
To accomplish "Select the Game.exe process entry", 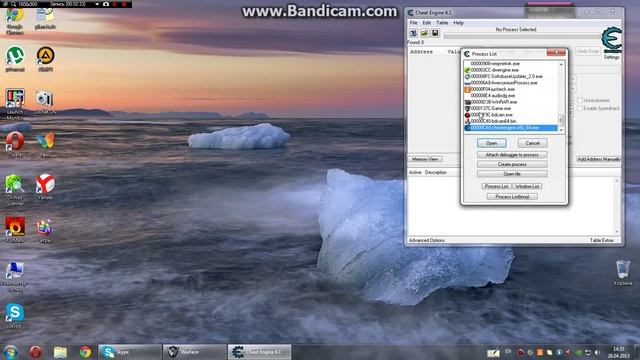I will click(512, 109).
